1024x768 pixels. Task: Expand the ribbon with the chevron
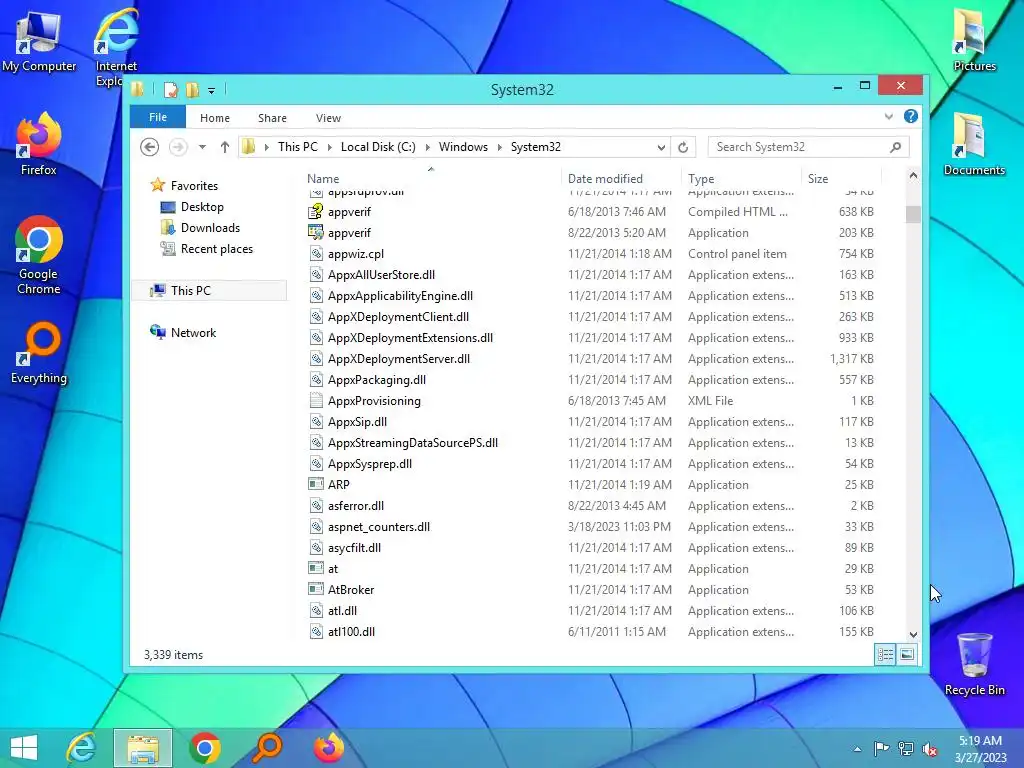pyautogui.click(x=888, y=116)
